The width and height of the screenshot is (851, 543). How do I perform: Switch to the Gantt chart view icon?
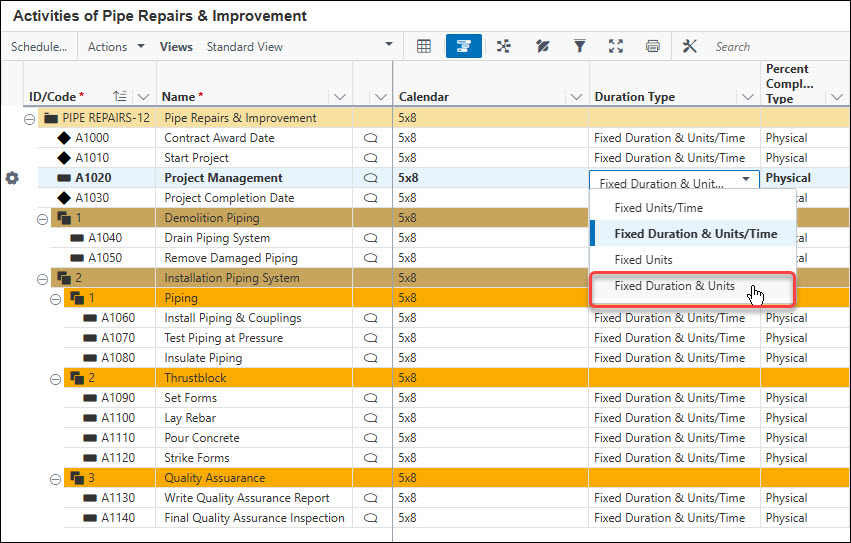click(464, 46)
